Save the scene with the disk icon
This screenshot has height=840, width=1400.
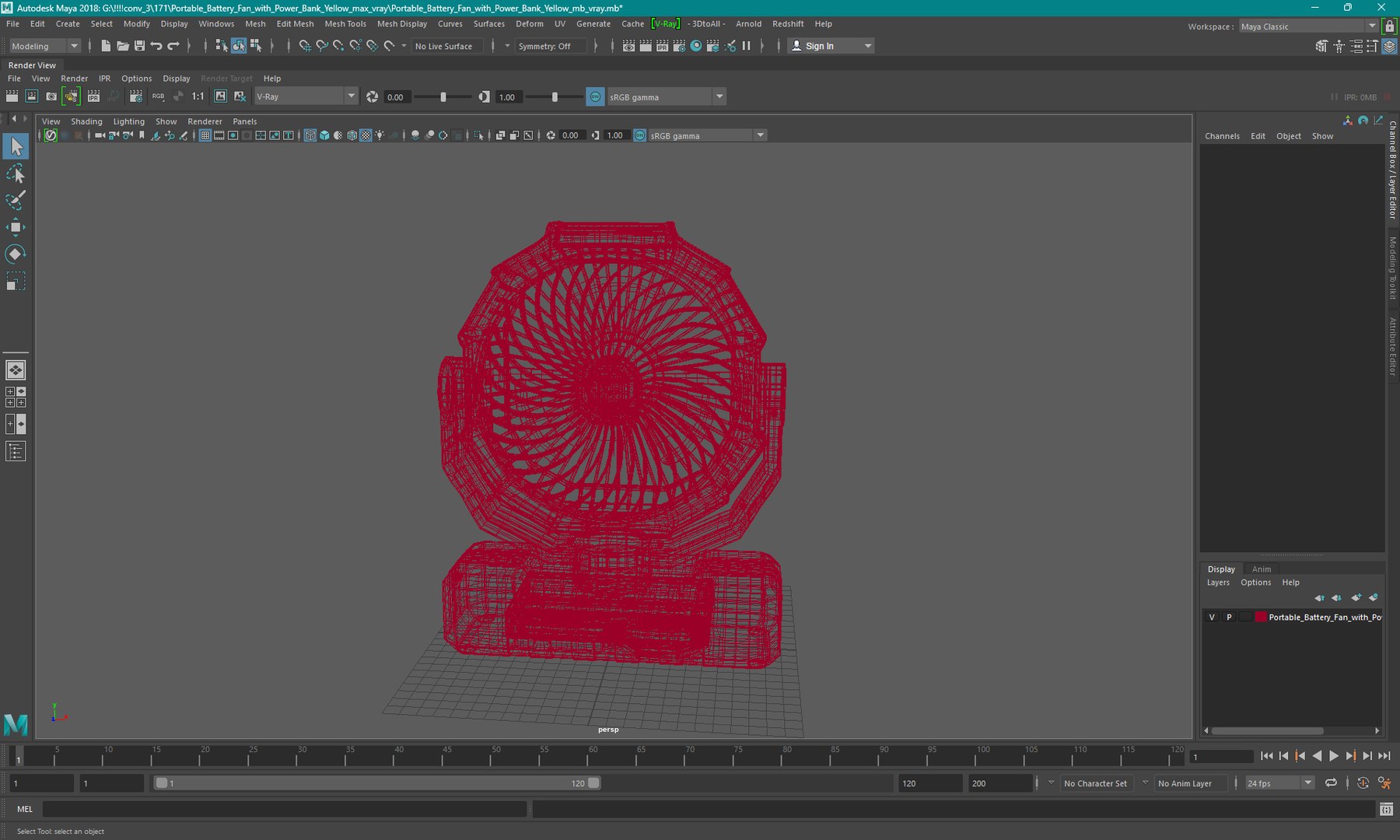(140, 46)
